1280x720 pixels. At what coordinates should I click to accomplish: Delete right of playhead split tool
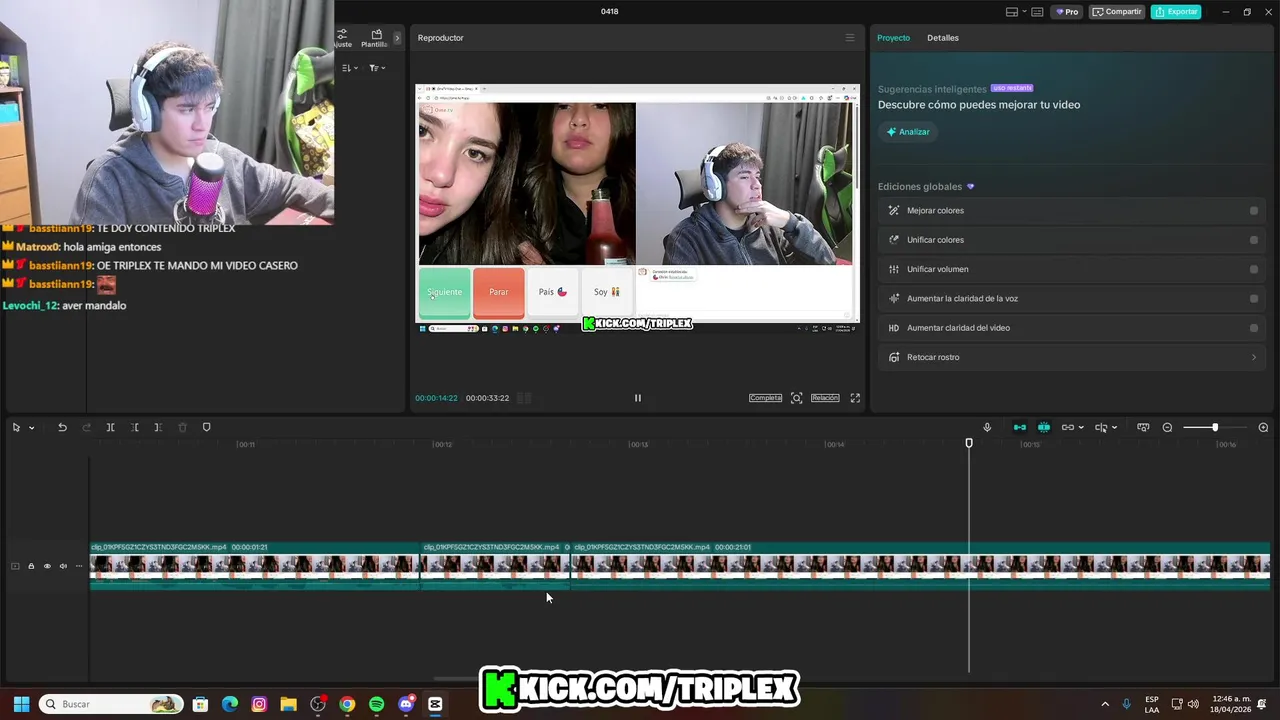(x=158, y=427)
